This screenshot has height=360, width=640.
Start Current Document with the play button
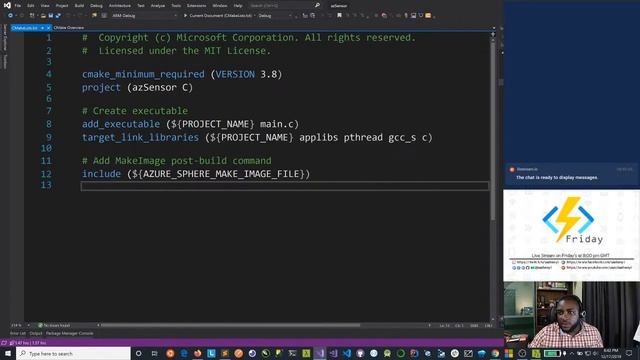click(218, 16)
